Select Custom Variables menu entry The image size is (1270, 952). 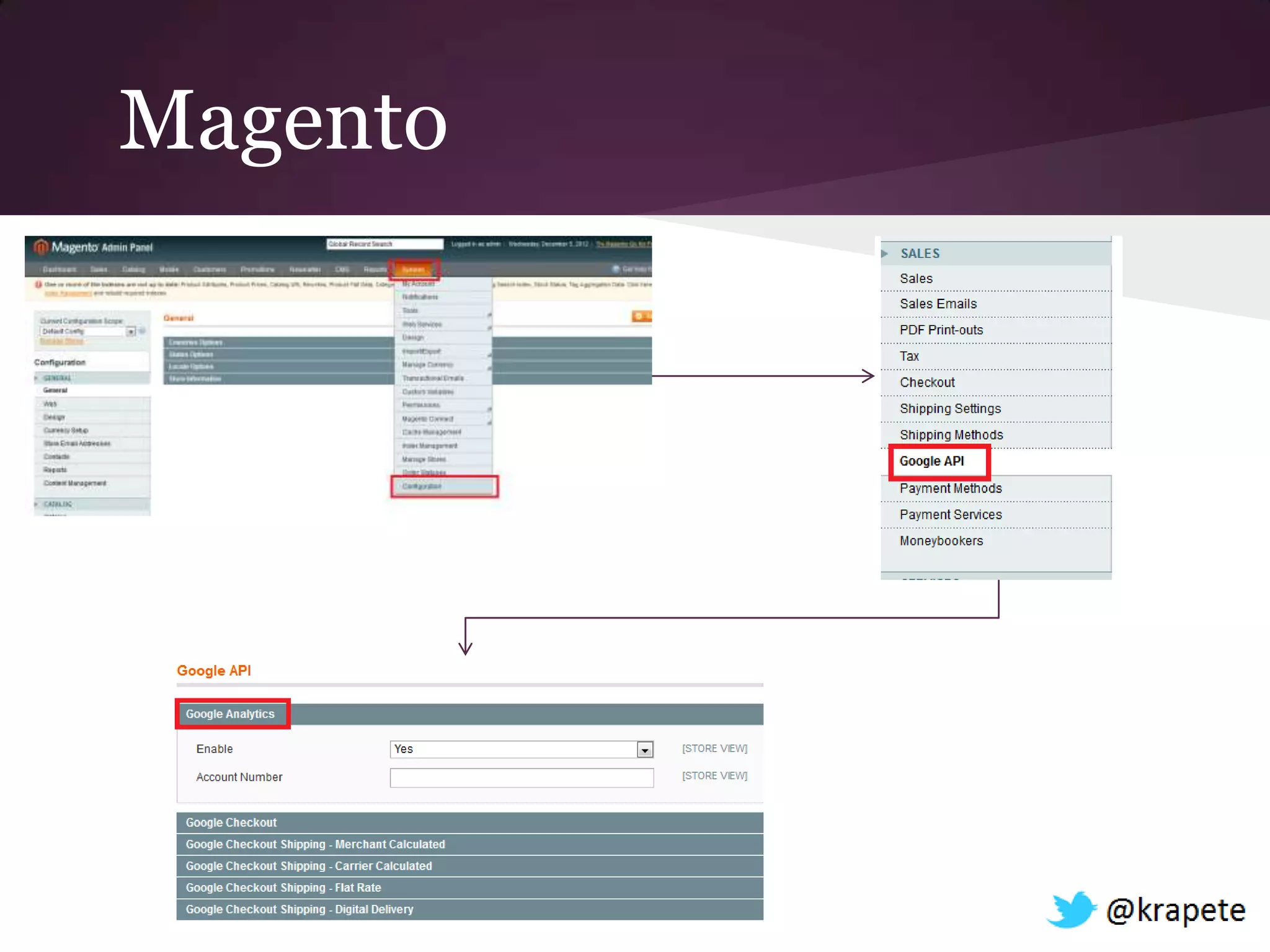click(x=444, y=392)
